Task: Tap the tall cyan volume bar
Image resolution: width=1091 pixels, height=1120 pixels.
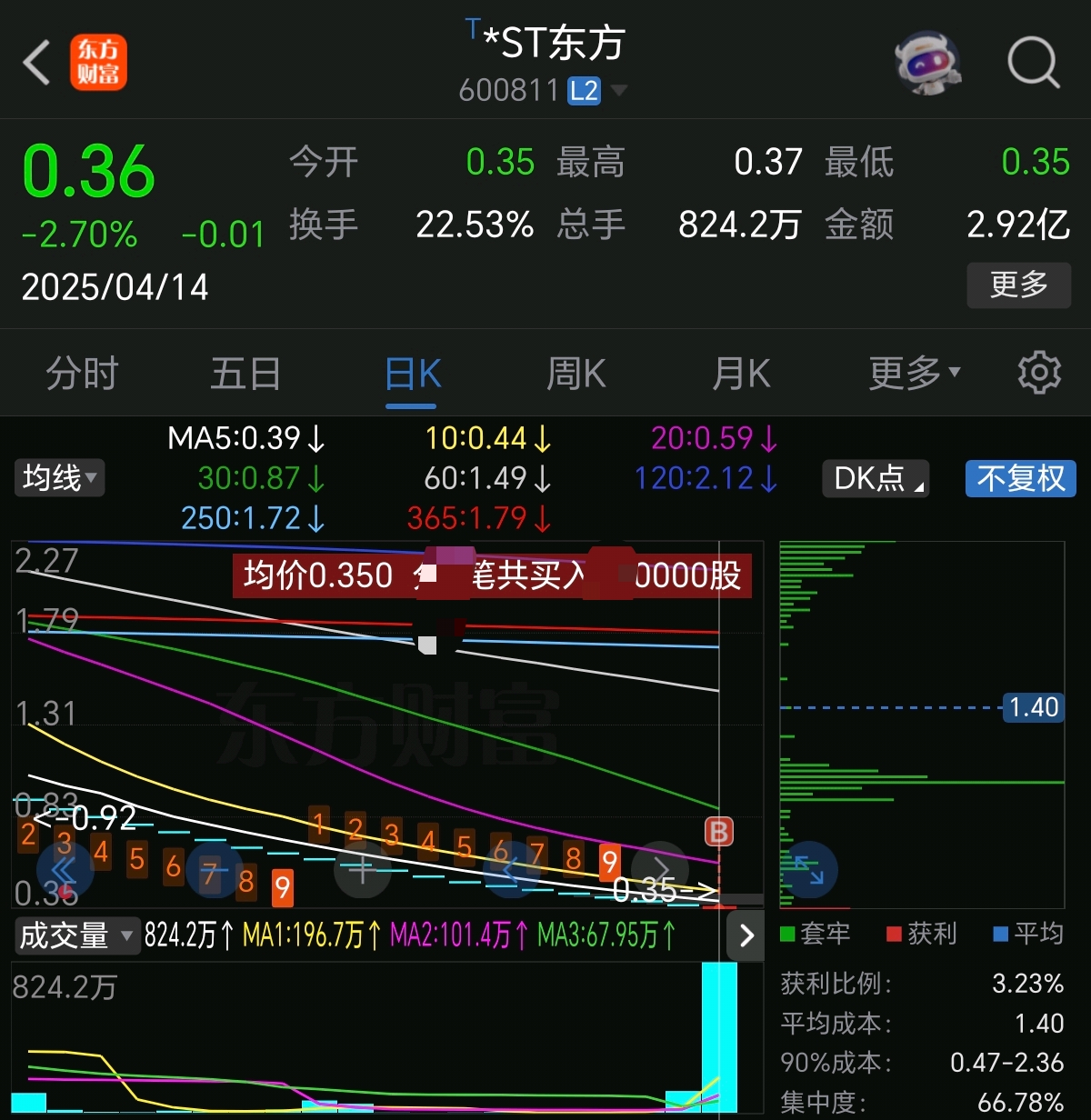Action: coord(719,1037)
